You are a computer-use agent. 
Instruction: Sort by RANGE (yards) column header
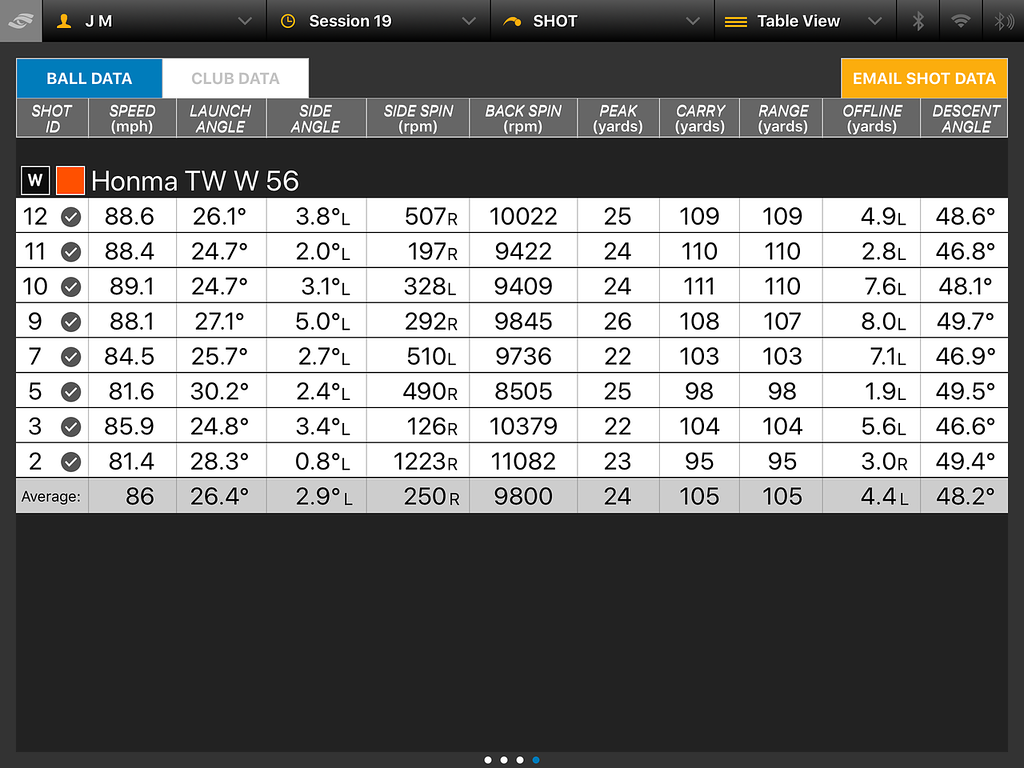781,118
